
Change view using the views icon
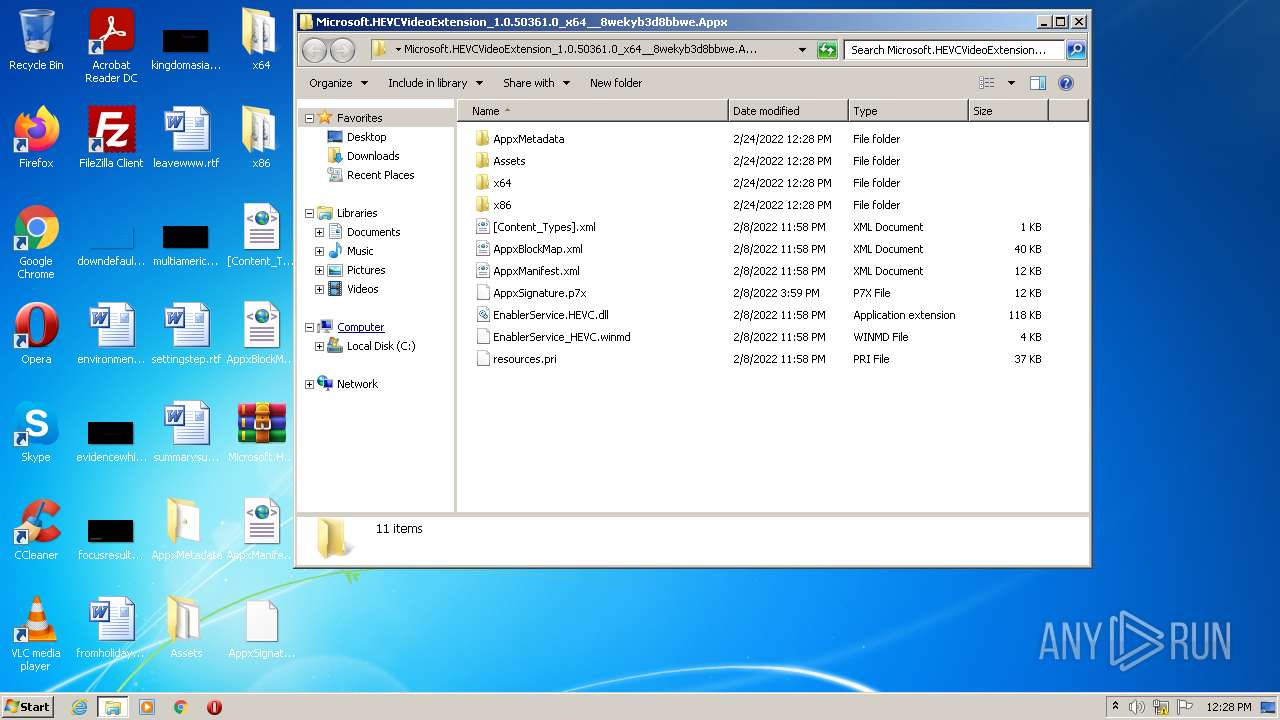987,83
